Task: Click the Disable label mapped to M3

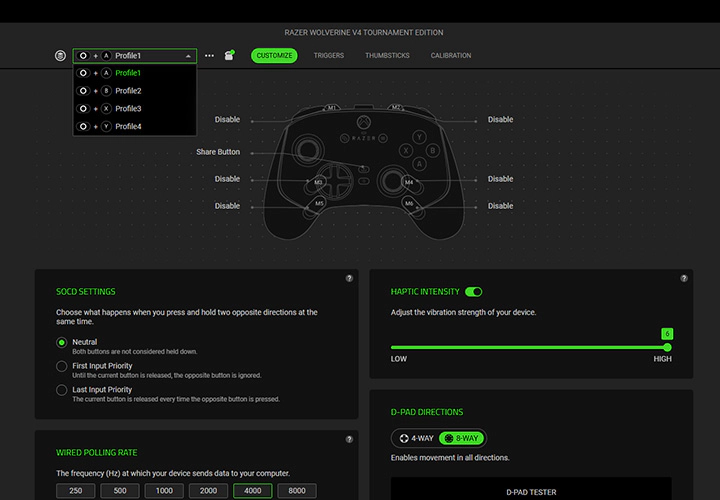Action: point(227,179)
